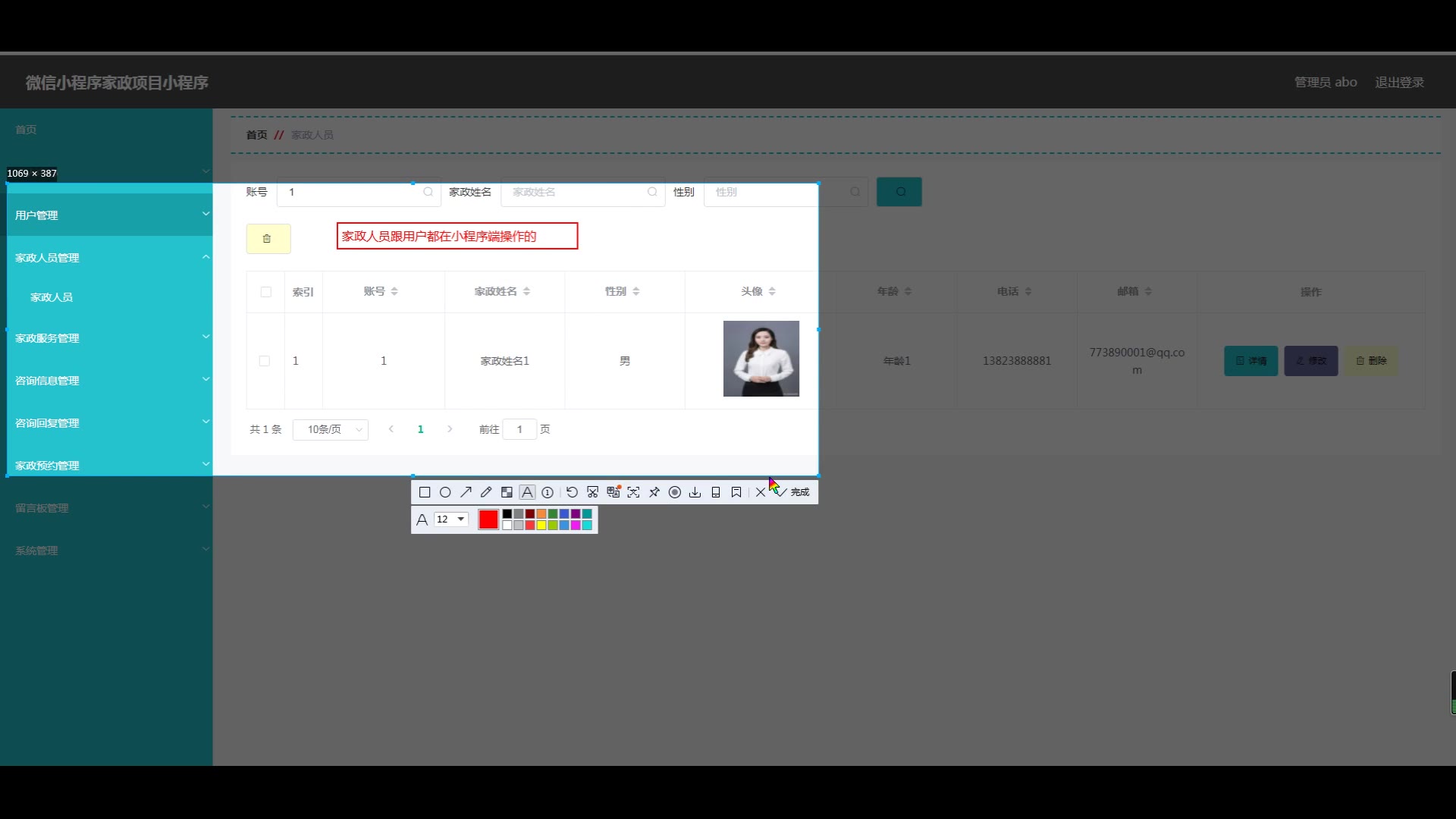1456x819 pixels.
Task: Pick the black color swatch
Action: pos(507,514)
